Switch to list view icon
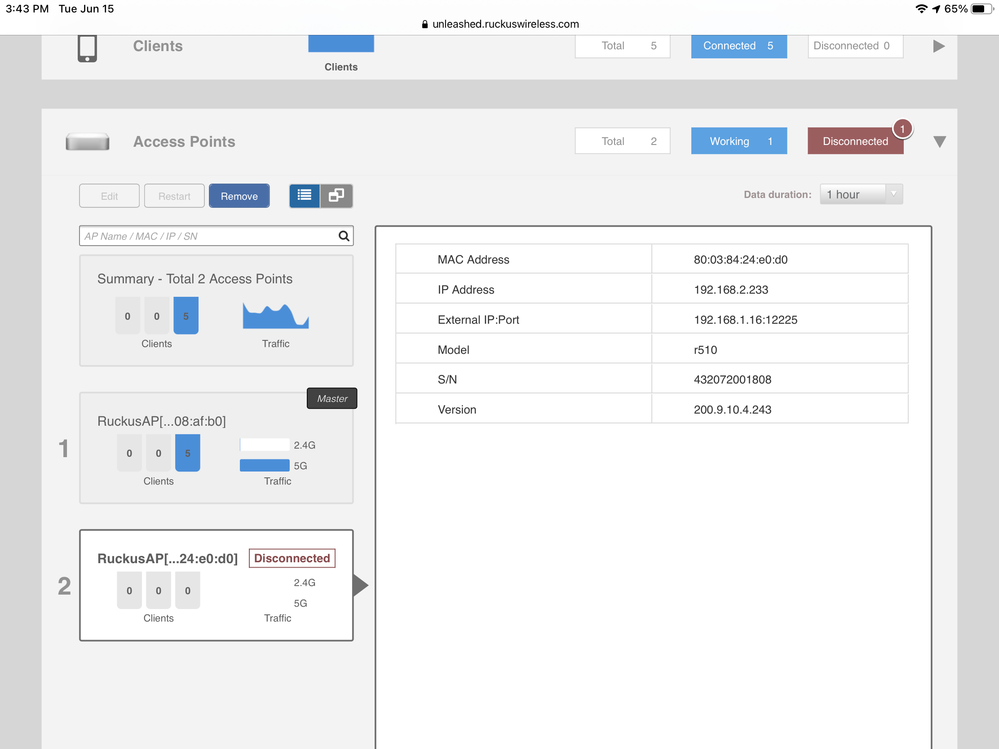999x749 pixels. pos(304,196)
